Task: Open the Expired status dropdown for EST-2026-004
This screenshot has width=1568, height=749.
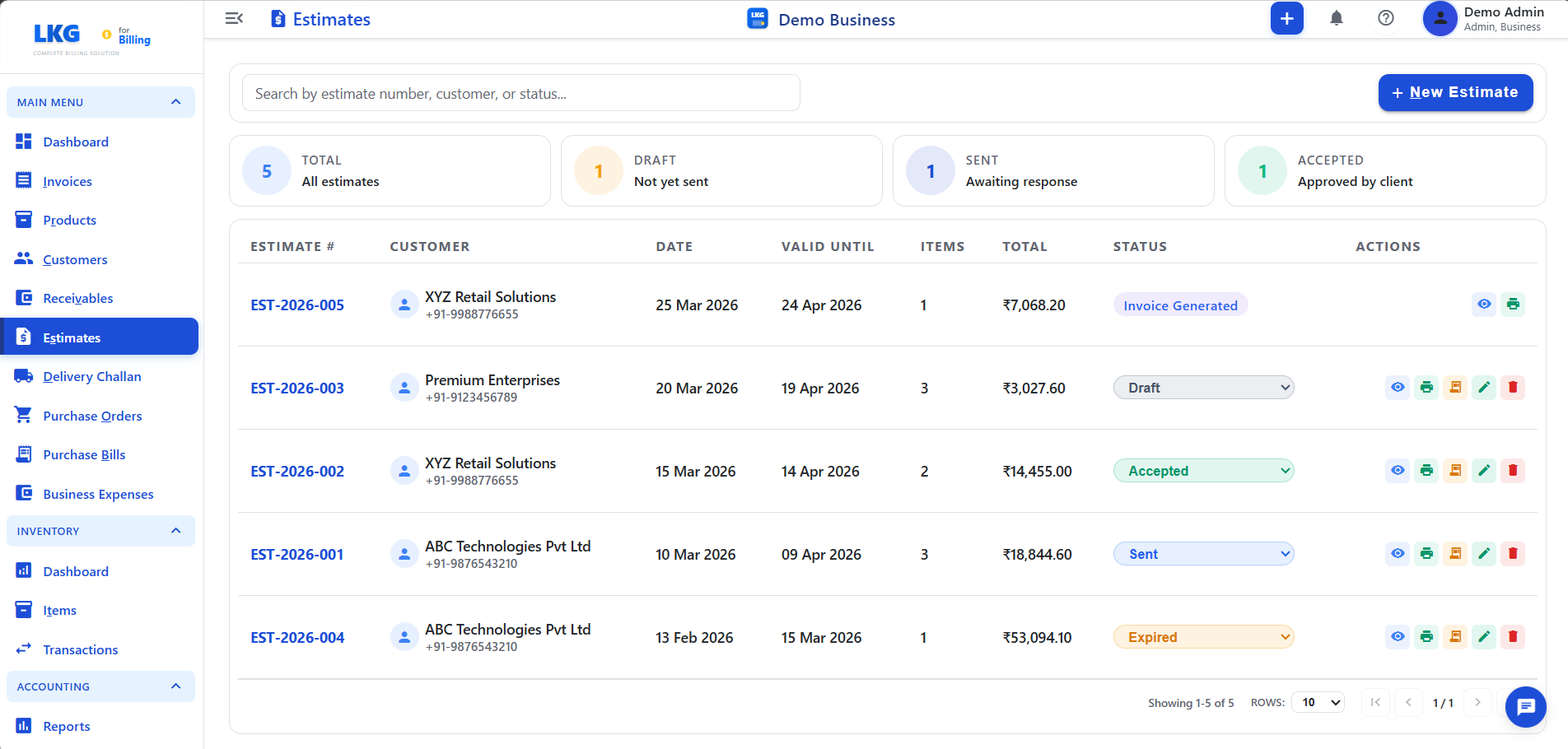Action: click(1203, 637)
